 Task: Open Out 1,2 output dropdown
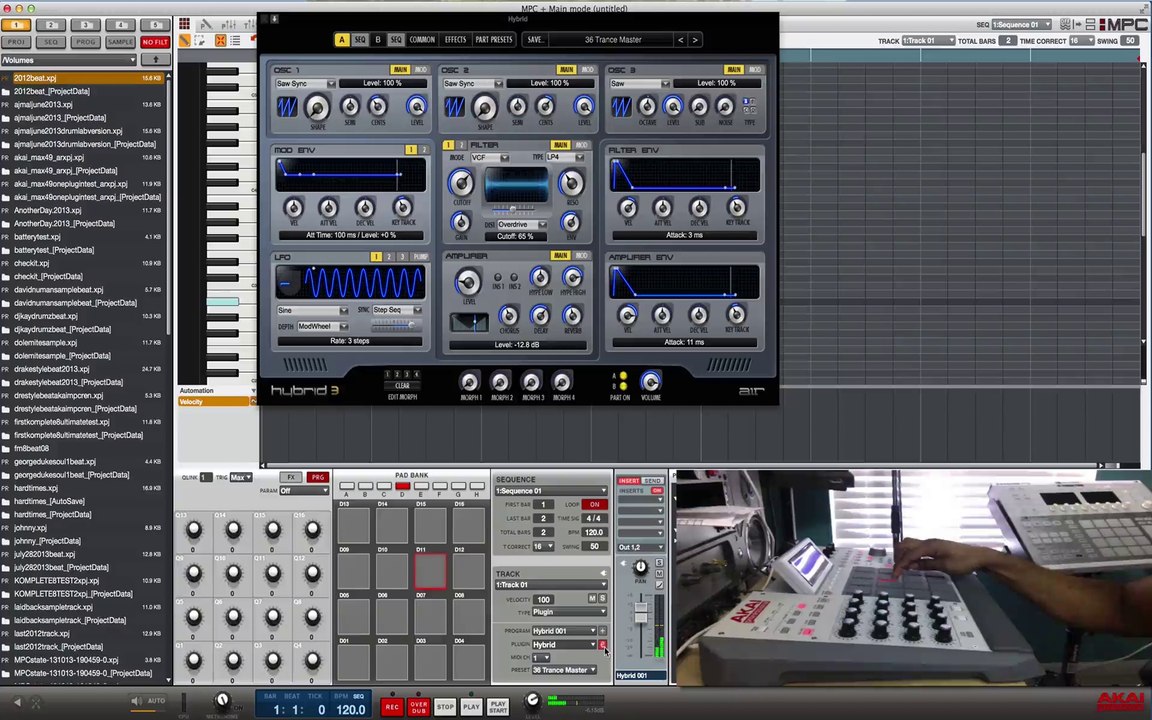click(641, 547)
